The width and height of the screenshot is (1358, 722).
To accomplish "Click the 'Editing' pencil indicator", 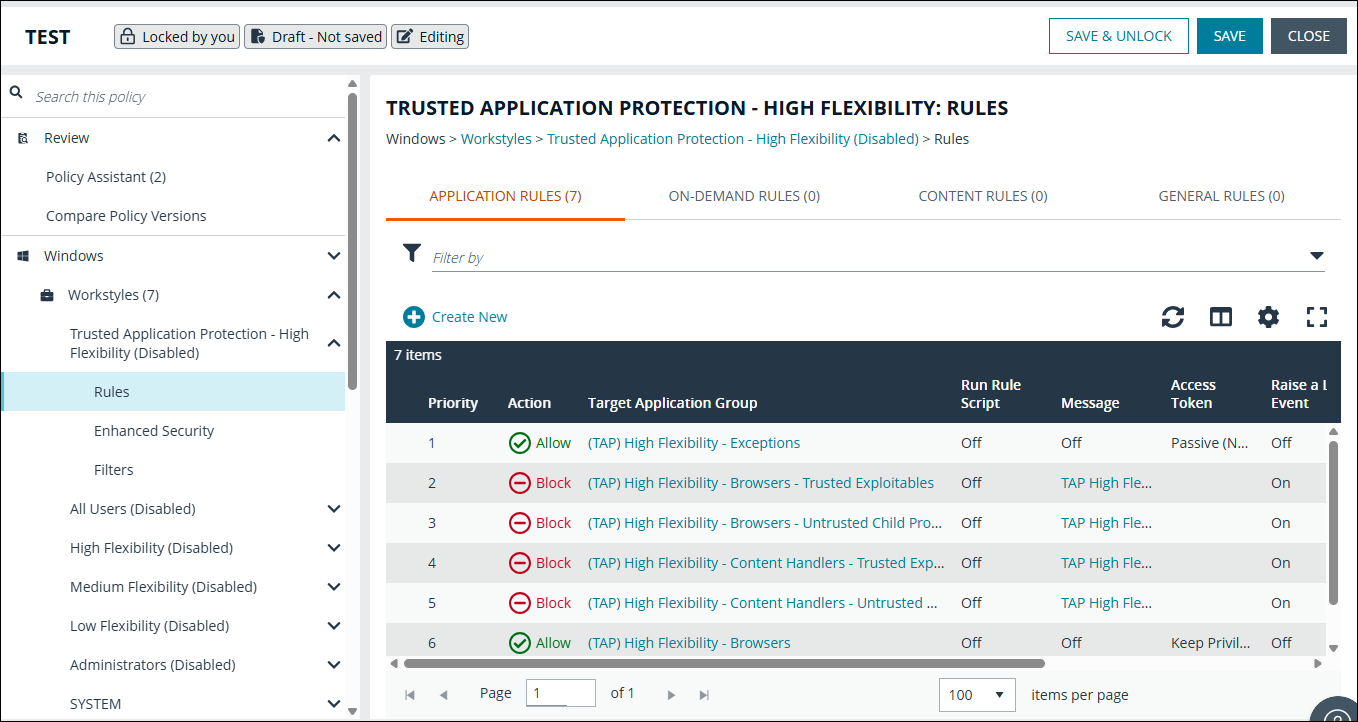I will pos(429,36).
